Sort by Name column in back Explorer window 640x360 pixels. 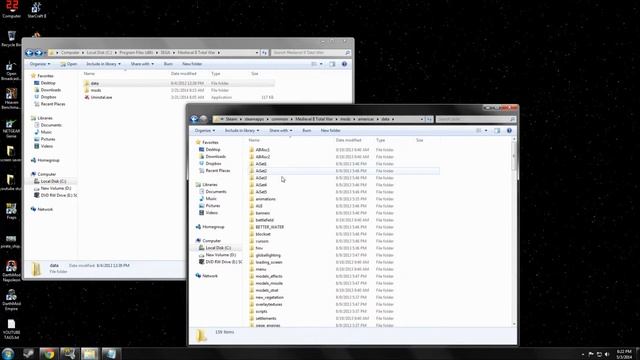[89, 74]
